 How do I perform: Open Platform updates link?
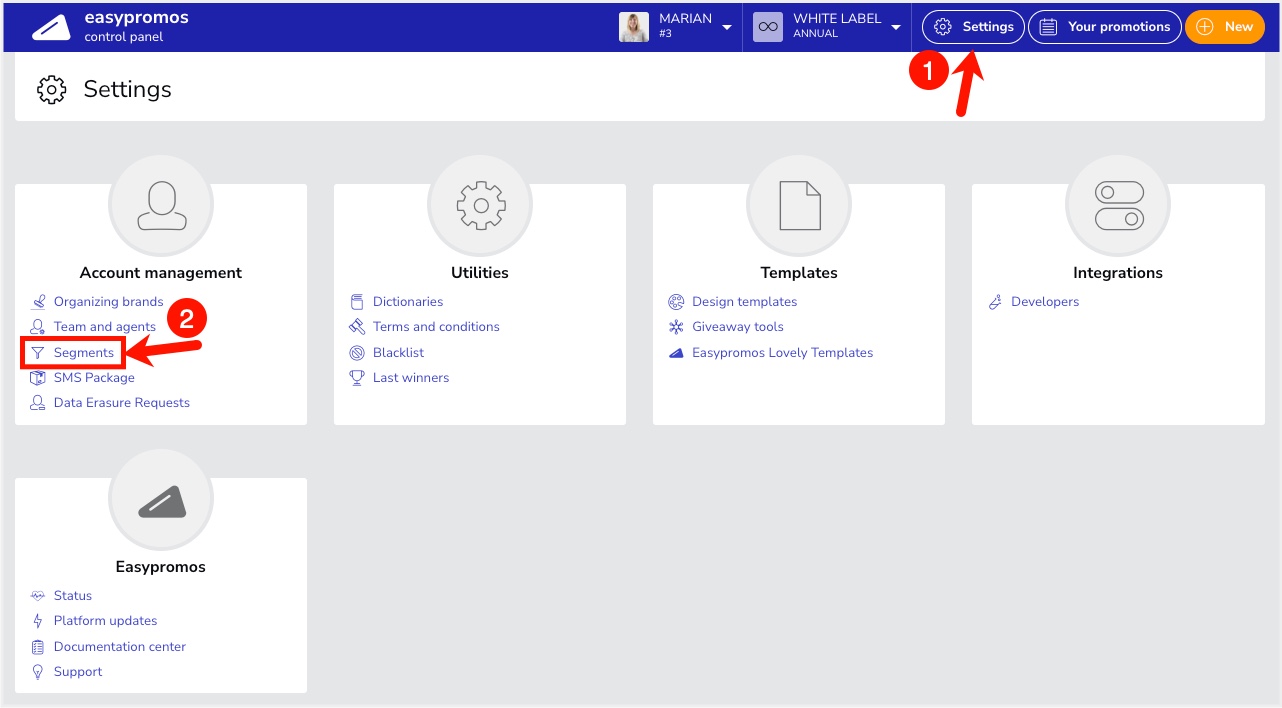point(105,620)
